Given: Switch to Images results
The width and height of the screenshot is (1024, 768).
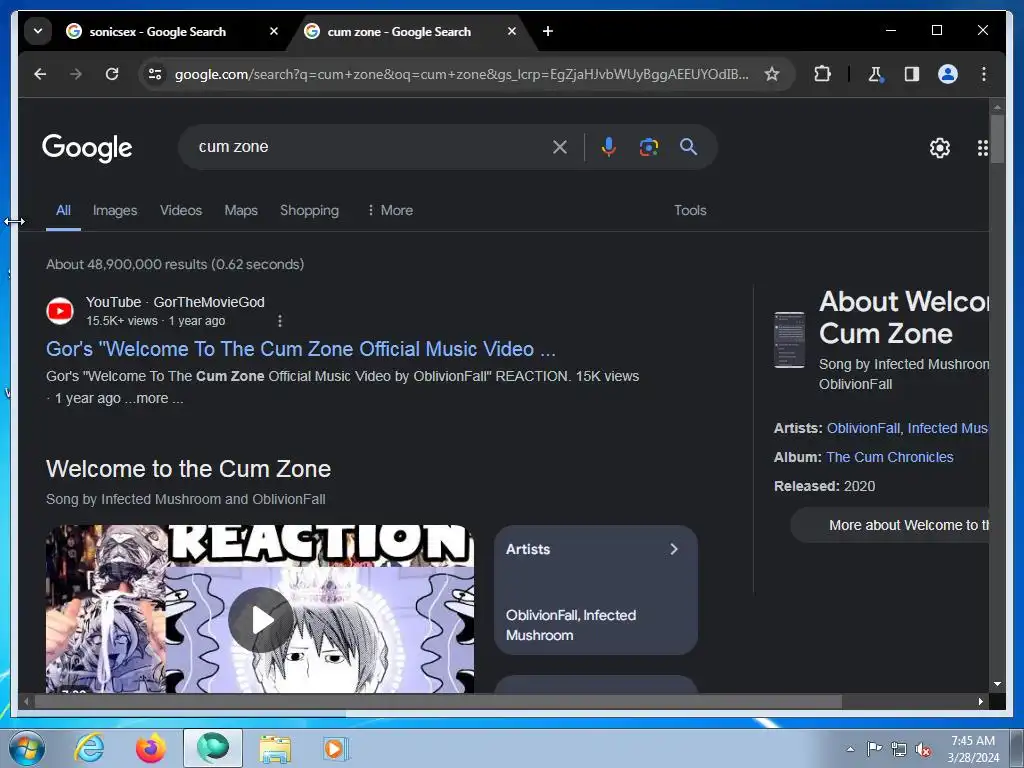Looking at the screenshot, I should [x=115, y=210].
